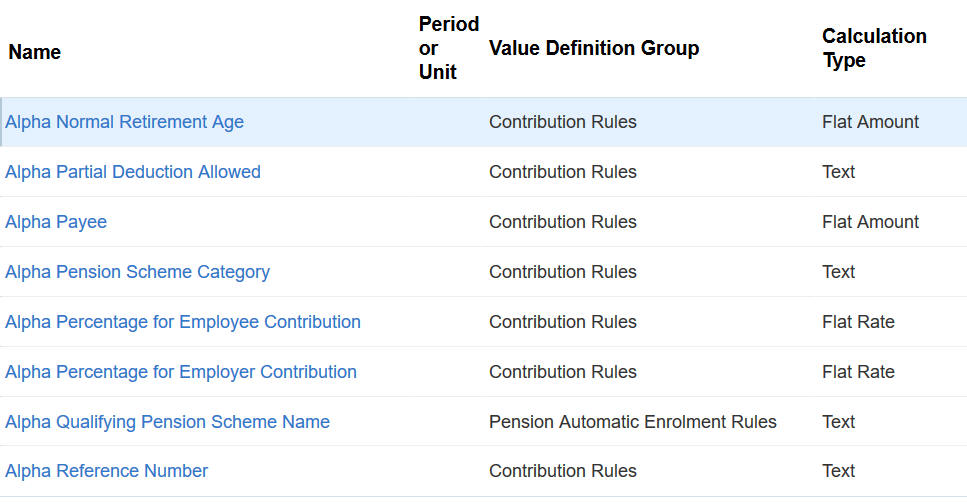Image resolution: width=967 pixels, height=504 pixels.
Task: Click Contribution Rules in Alpha Pension Scheme Category row
Action: [x=562, y=272]
